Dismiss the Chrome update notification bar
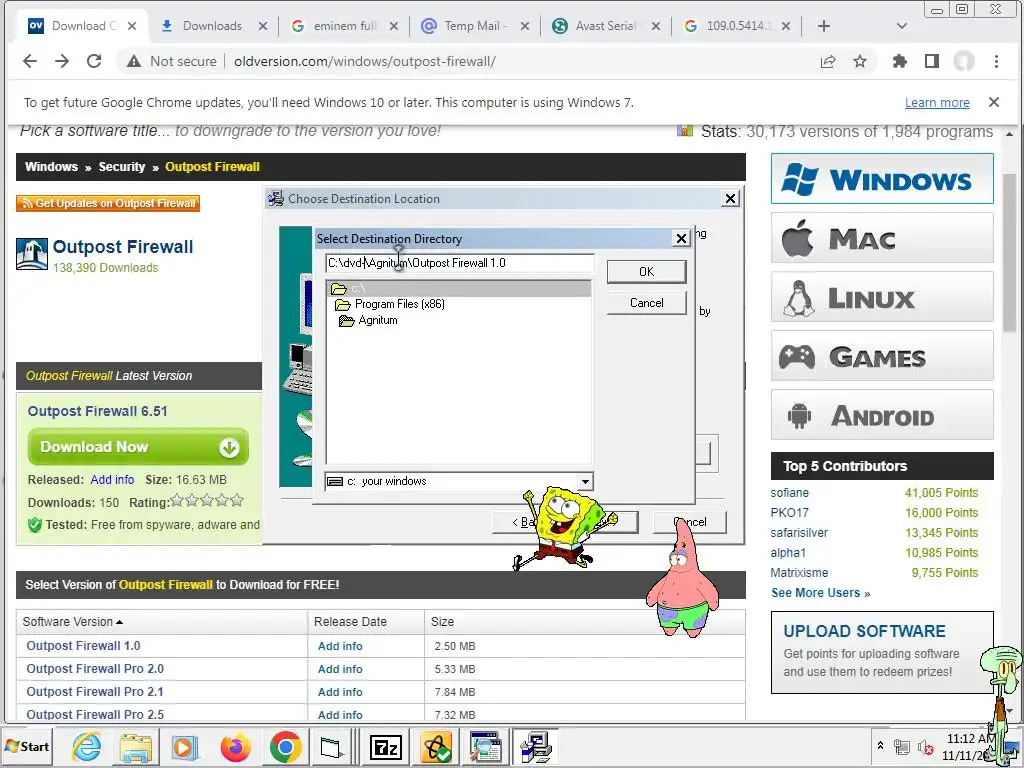Viewport: 1024px width, 768px height. click(x=994, y=102)
